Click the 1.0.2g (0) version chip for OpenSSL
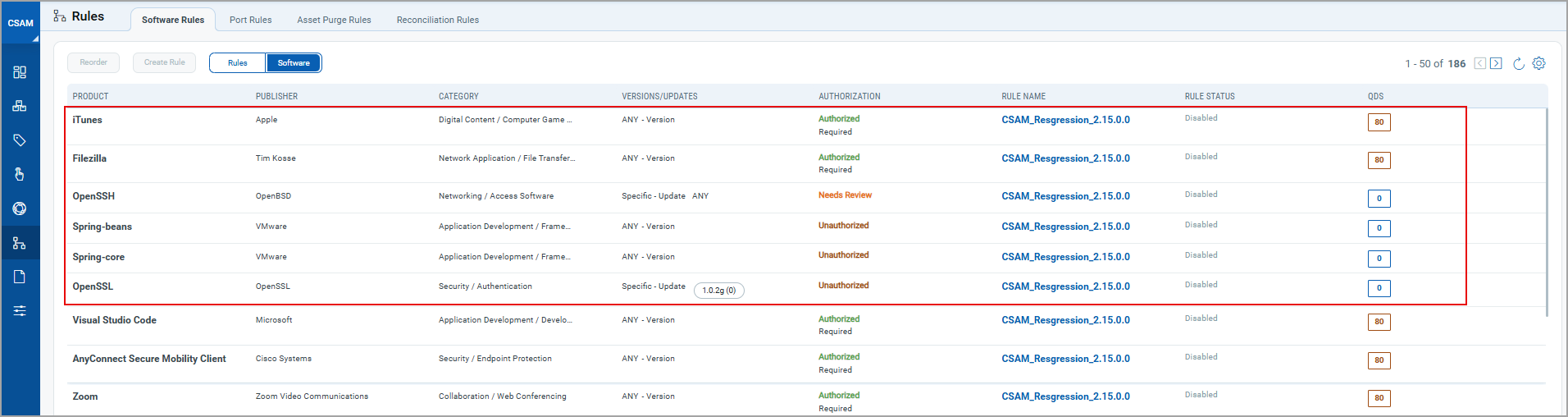Image resolution: width=1568 pixels, height=417 pixels. click(718, 291)
